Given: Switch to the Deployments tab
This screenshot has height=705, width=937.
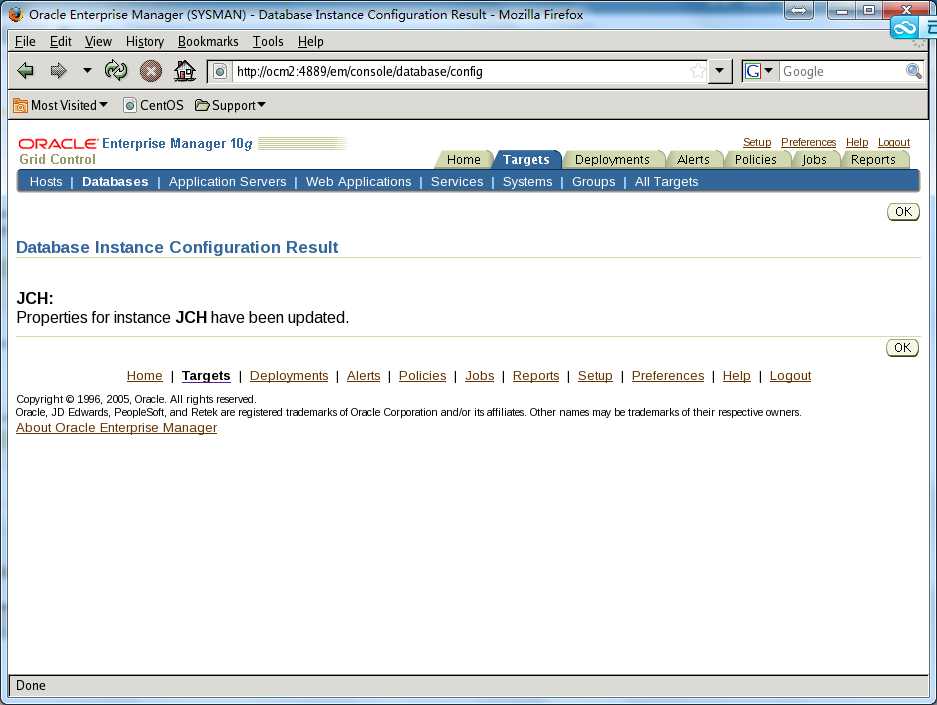Looking at the screenshot, I should (x=612, y=160).
